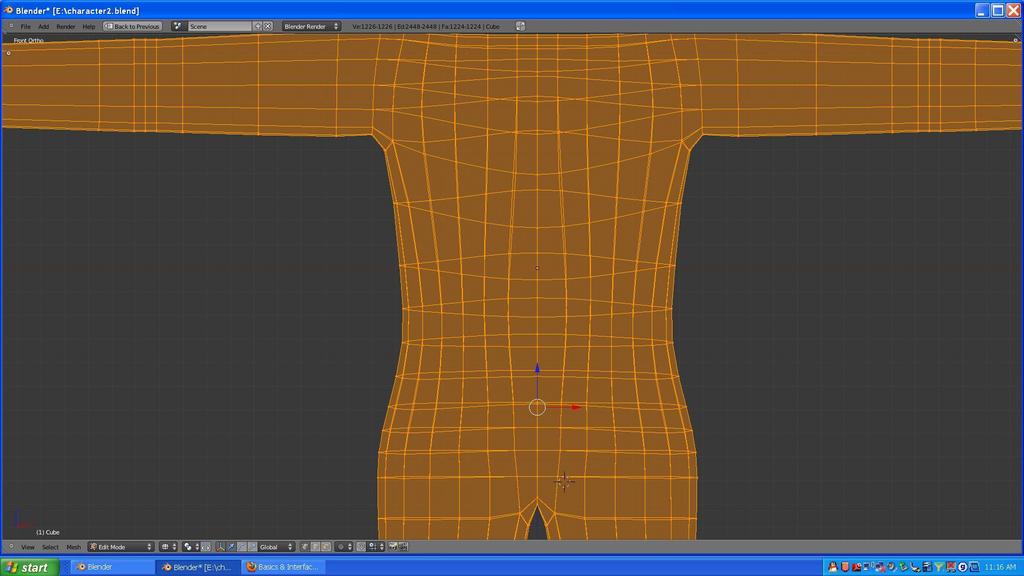Enable the translate manipulator arrow
1024x576 pixels.
coord(231,547)
